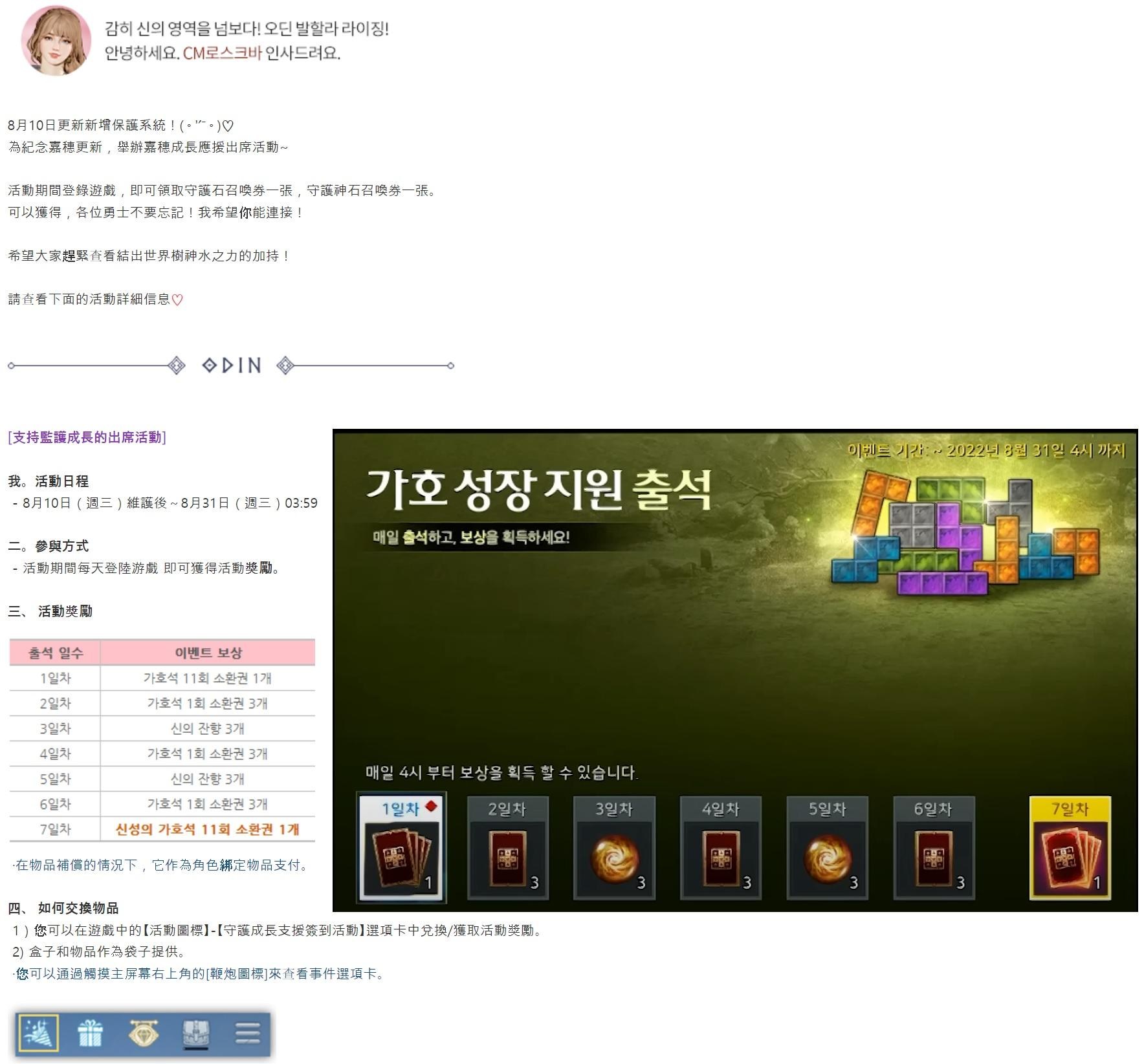
Task: Click the 2일차 table row label
Action: (56, 703)
